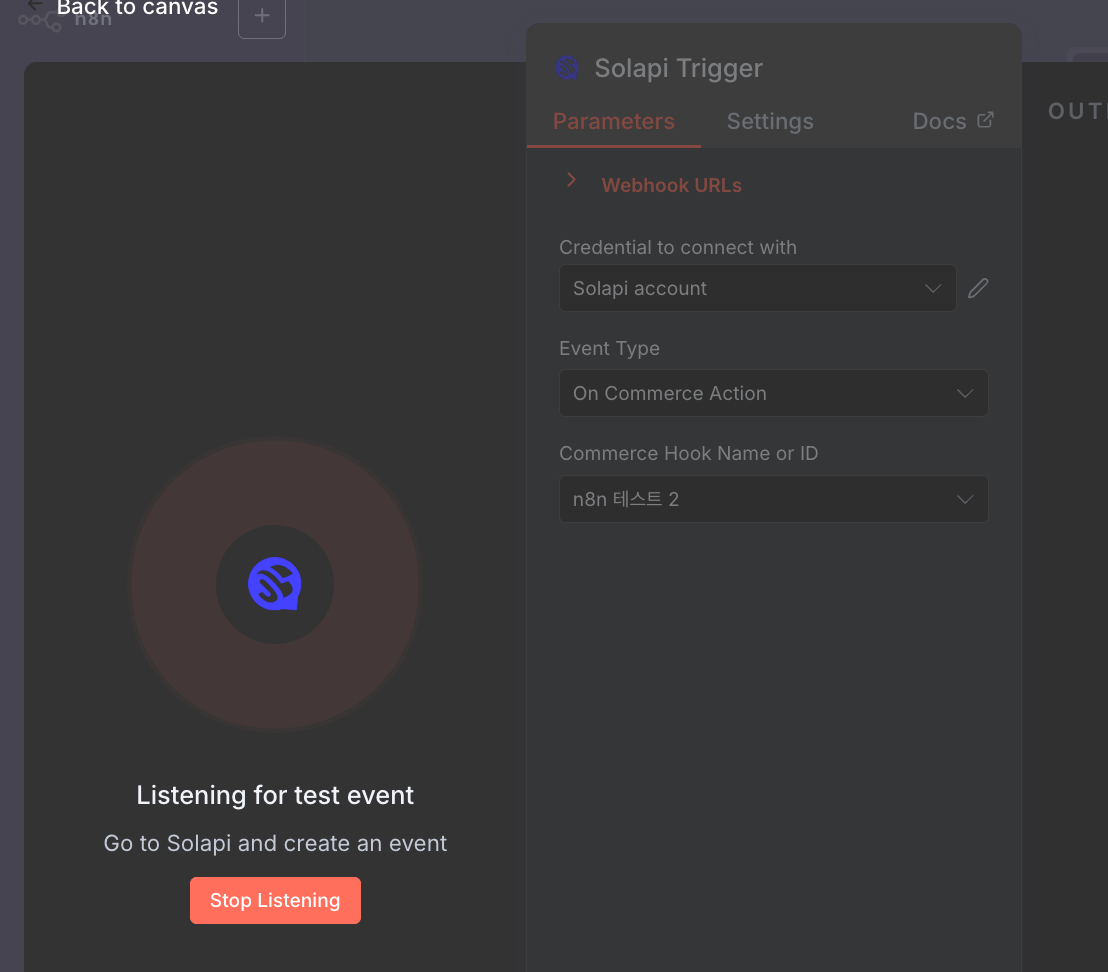Click the "Back to canvas" text link

[x=137, y=9]
